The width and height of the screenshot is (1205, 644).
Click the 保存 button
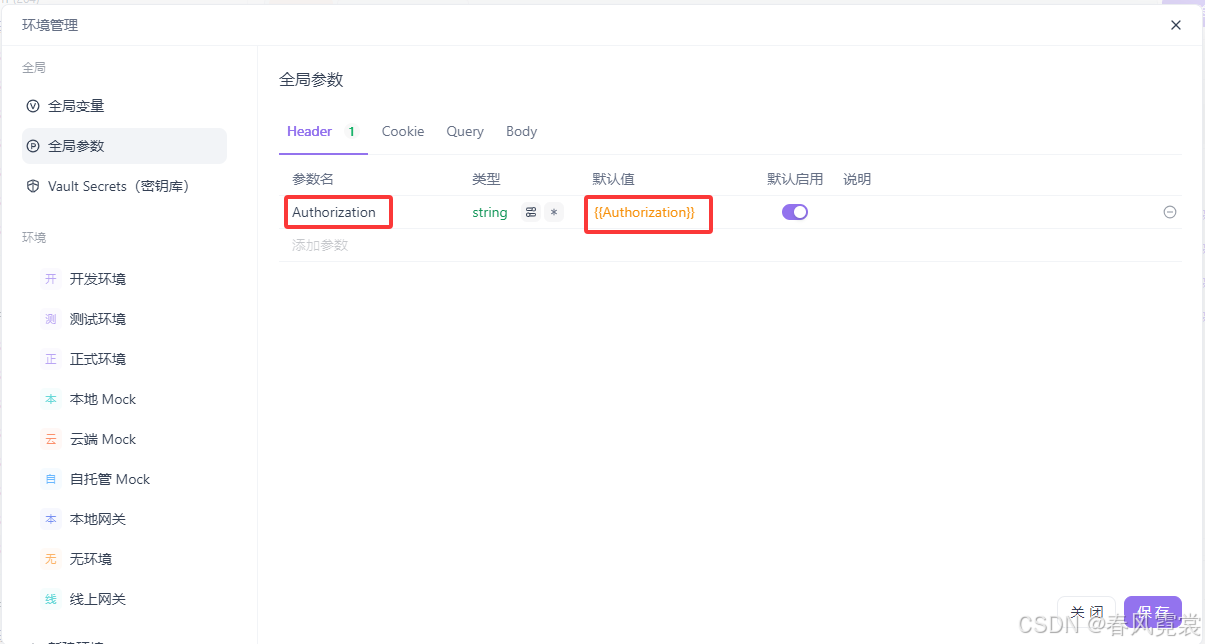pos(1153,613)
